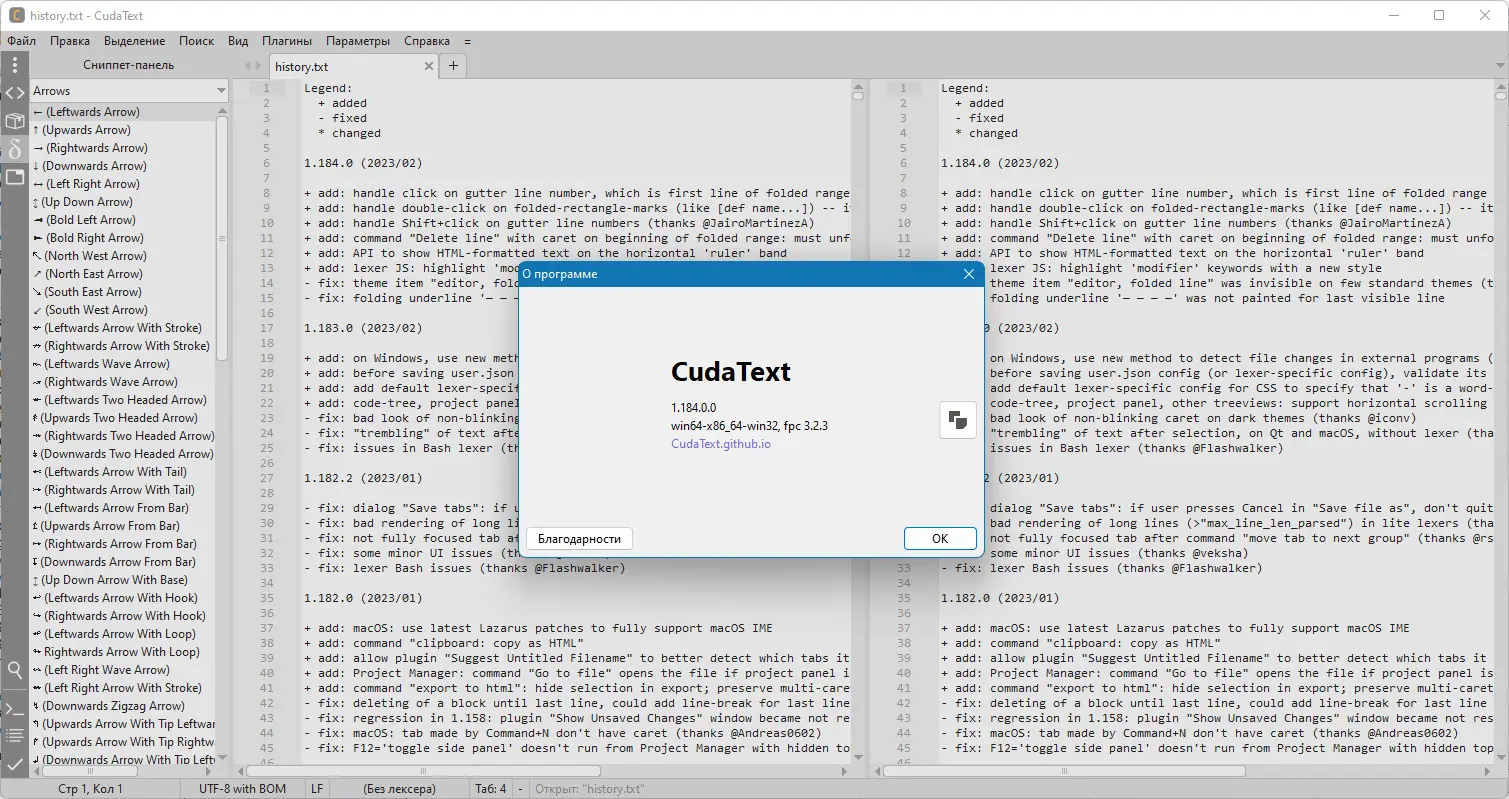This screenshot has width=1509, height=799.
Task: Click the CudaText app icon in title bar
Action: click(17, 15)
